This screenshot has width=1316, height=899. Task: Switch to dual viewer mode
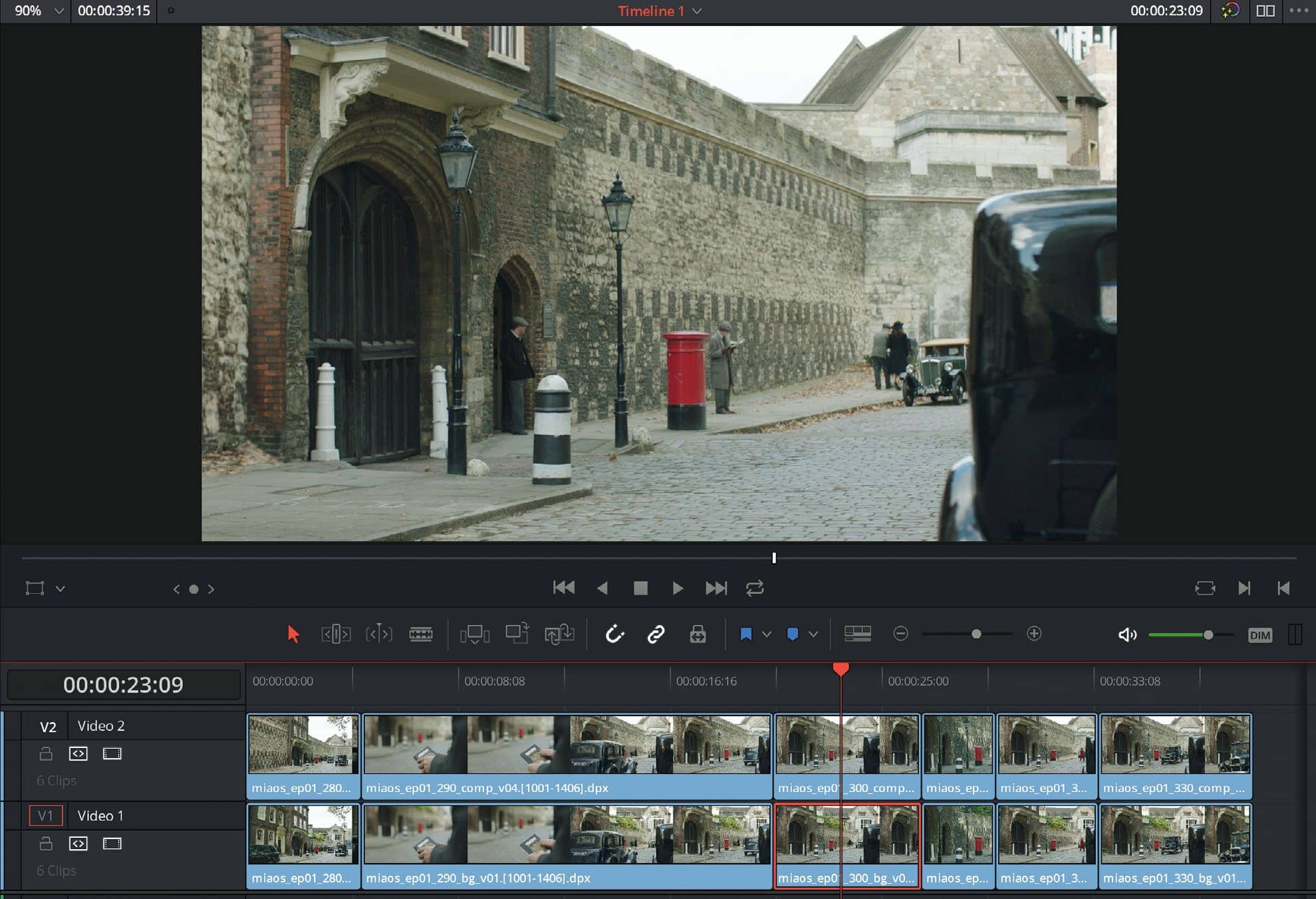[x=1265, y=11]
